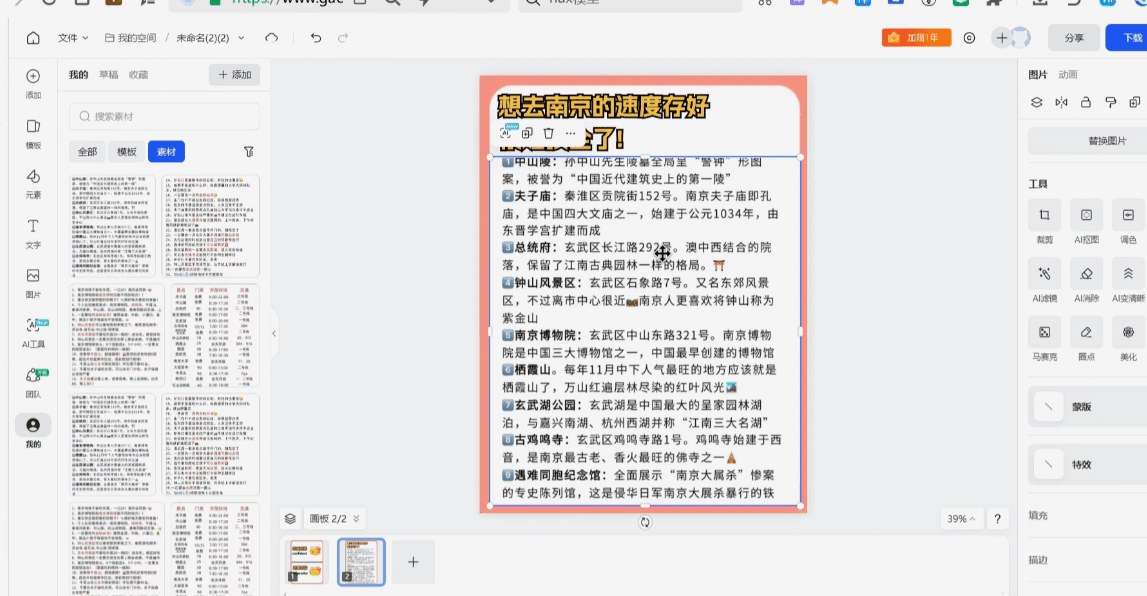Select the first asset thumbnail in the panel

click(113, 225)
